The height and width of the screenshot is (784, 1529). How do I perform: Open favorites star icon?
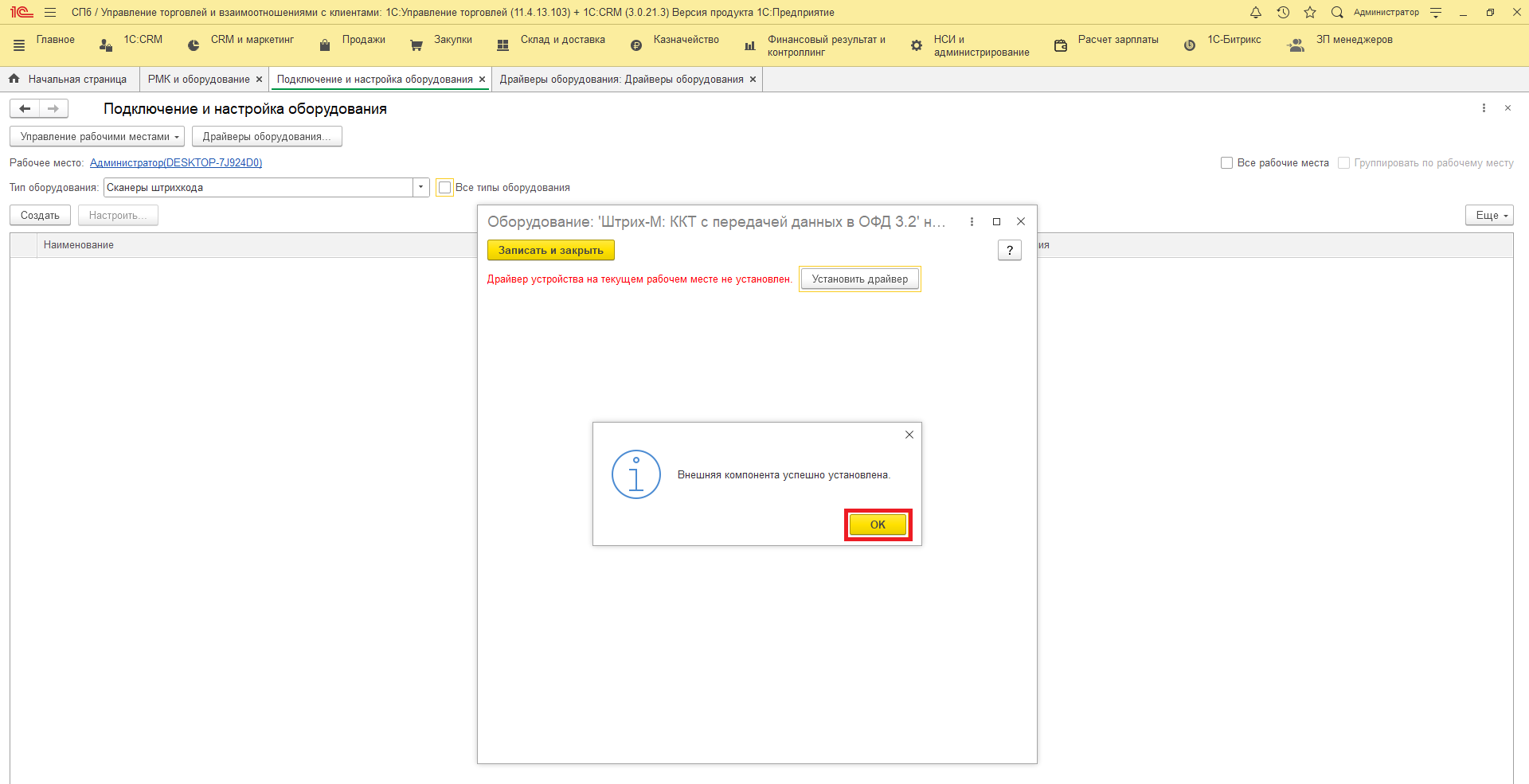click(x=1310, y=12)
